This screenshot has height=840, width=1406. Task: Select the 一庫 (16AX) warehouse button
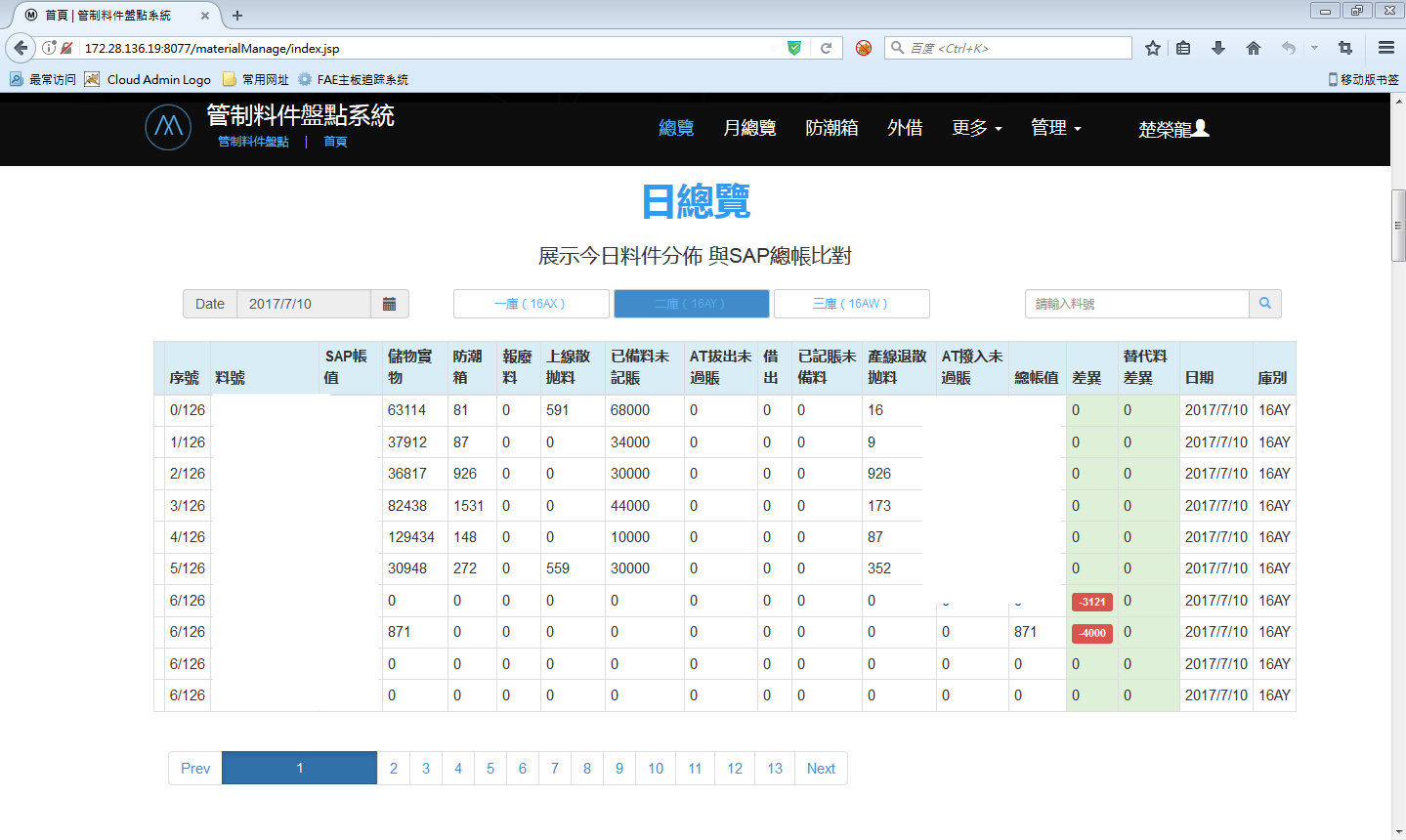[x=531, y=304]
